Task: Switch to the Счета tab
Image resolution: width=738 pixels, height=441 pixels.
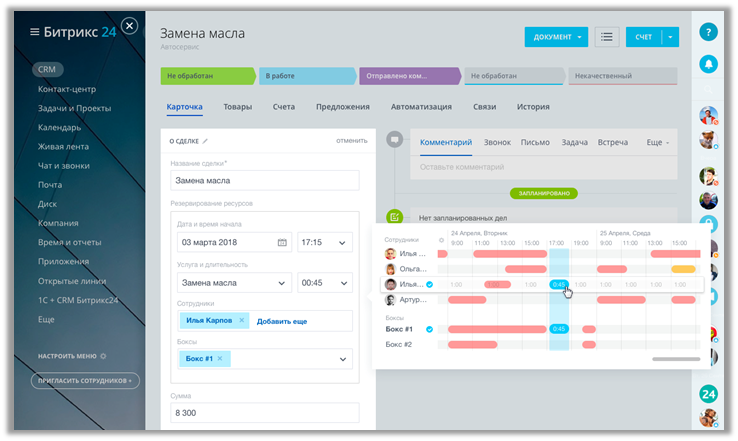Action: (x=284, y=107)
